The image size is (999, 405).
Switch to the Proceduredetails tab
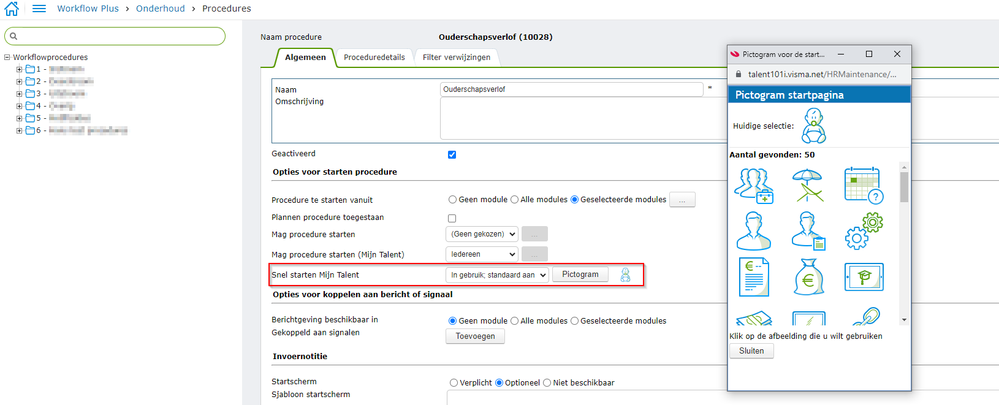tap(374, 57)
